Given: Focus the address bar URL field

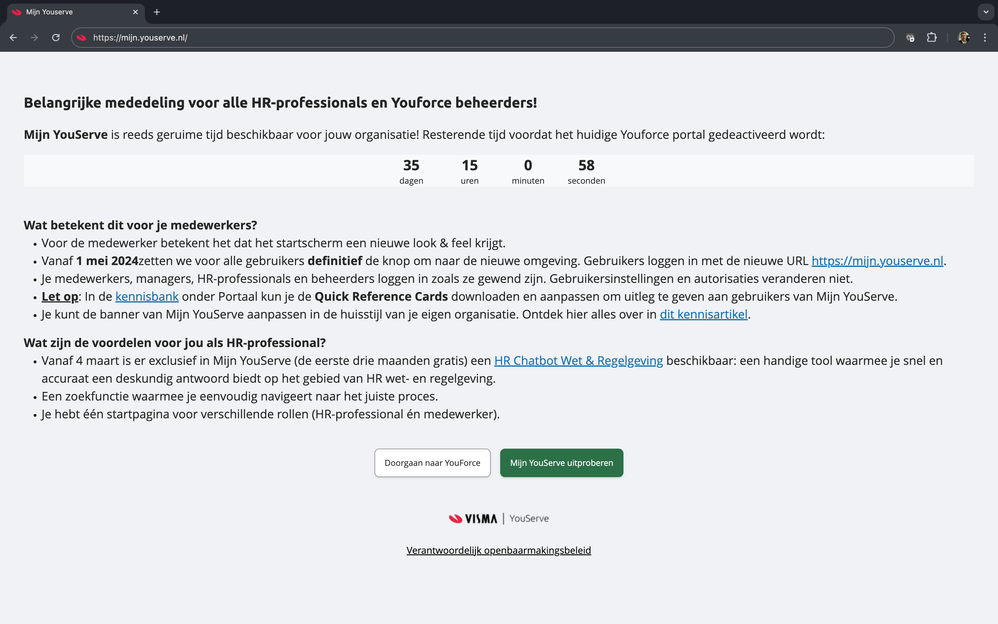Looking at the screenshot, I should point(480,38).
